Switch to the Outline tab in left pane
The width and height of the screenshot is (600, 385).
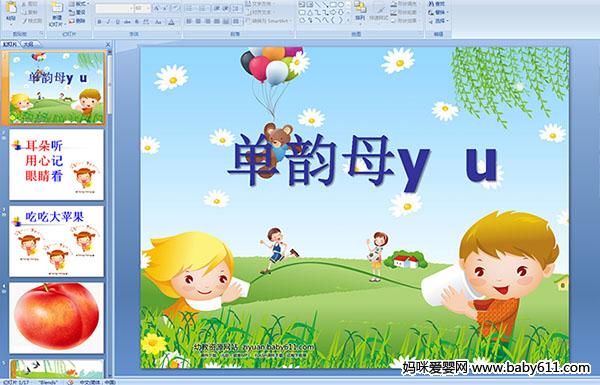click(x=29, y=44)
